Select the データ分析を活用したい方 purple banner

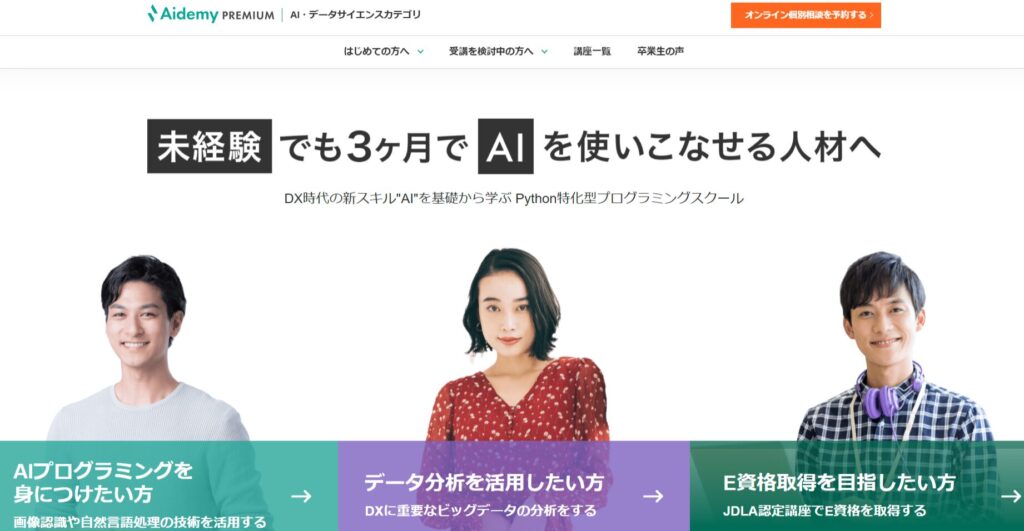point(514,486)
